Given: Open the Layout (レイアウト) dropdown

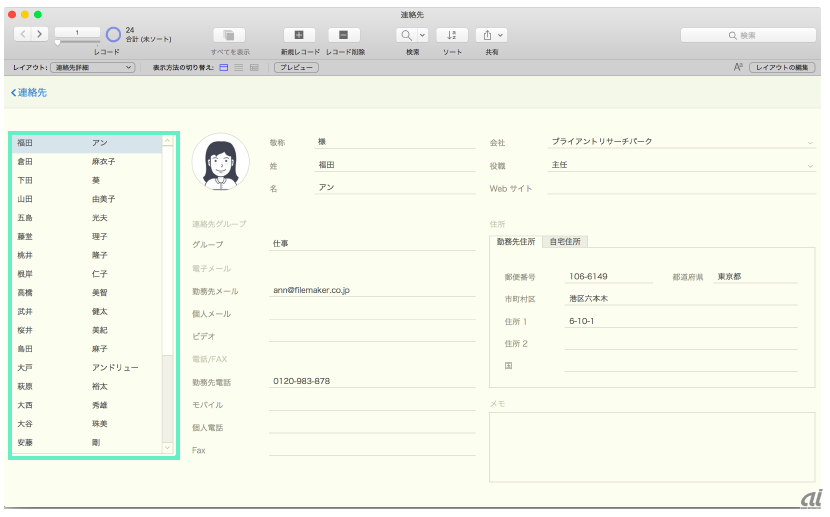Looking at the screenshot, I should (x=92, y=67).
